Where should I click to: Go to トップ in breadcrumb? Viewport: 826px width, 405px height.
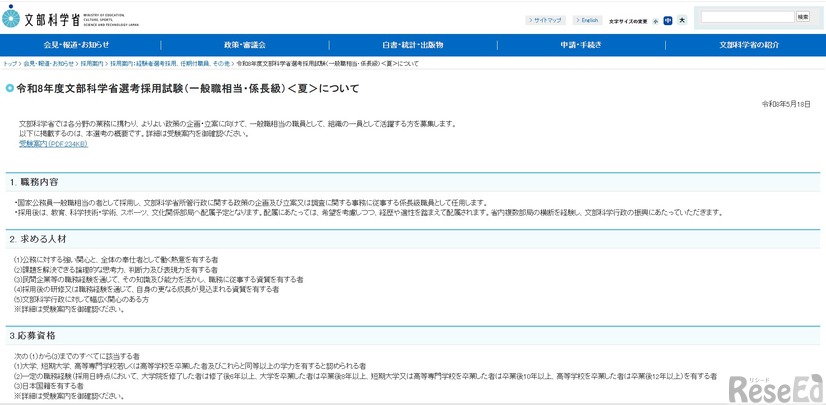[x=10, y=63]
